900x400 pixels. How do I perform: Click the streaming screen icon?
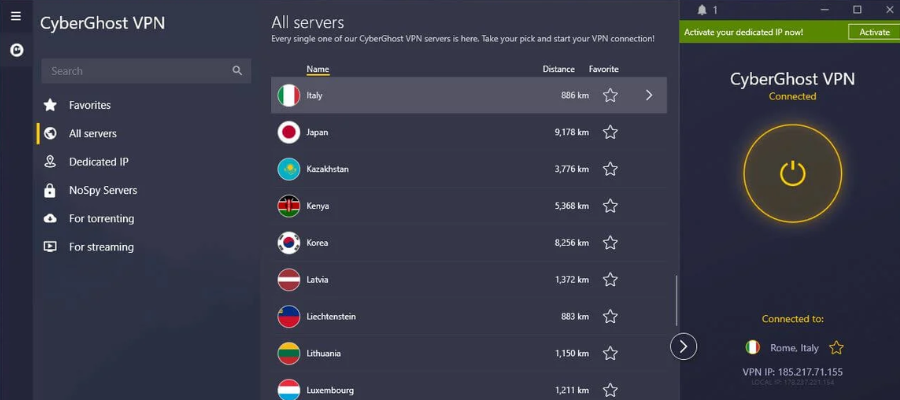coord(51,247)
